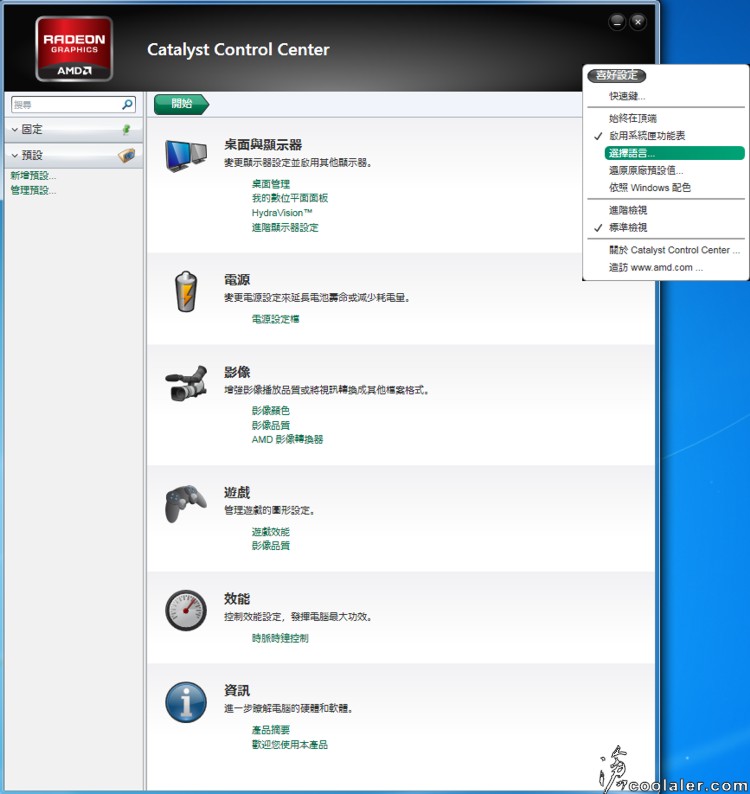The height and width of the screenshot is (794, 750).
Task: Click the blue info icon for 資訊
Action: 186,702
